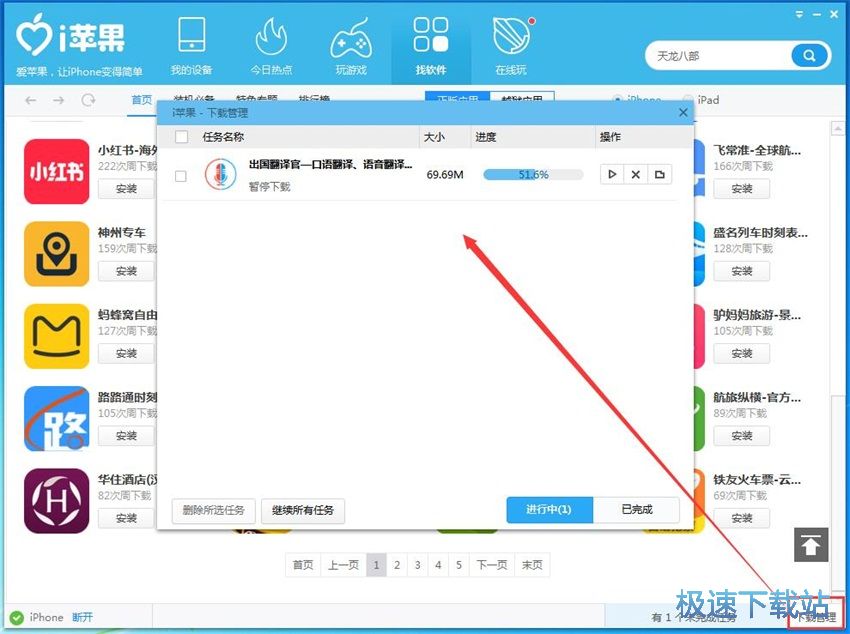
Task: Select the iPad radio button
Action: (x=688, y=100)
